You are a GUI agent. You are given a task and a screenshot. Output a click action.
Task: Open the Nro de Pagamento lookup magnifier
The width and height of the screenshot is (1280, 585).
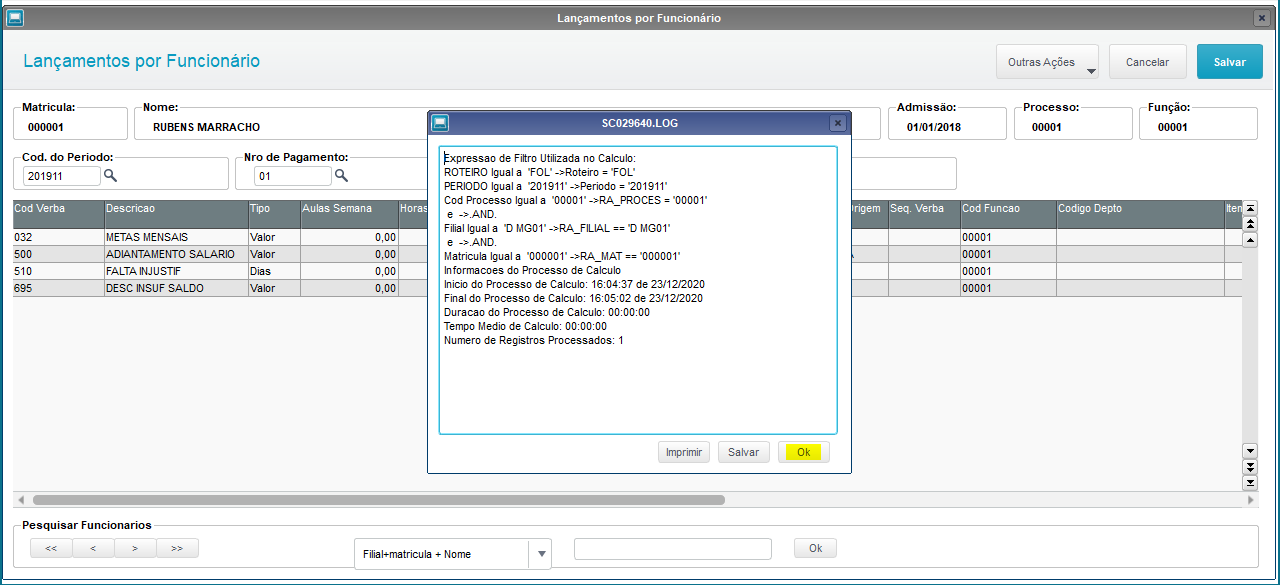click(341, 175)
